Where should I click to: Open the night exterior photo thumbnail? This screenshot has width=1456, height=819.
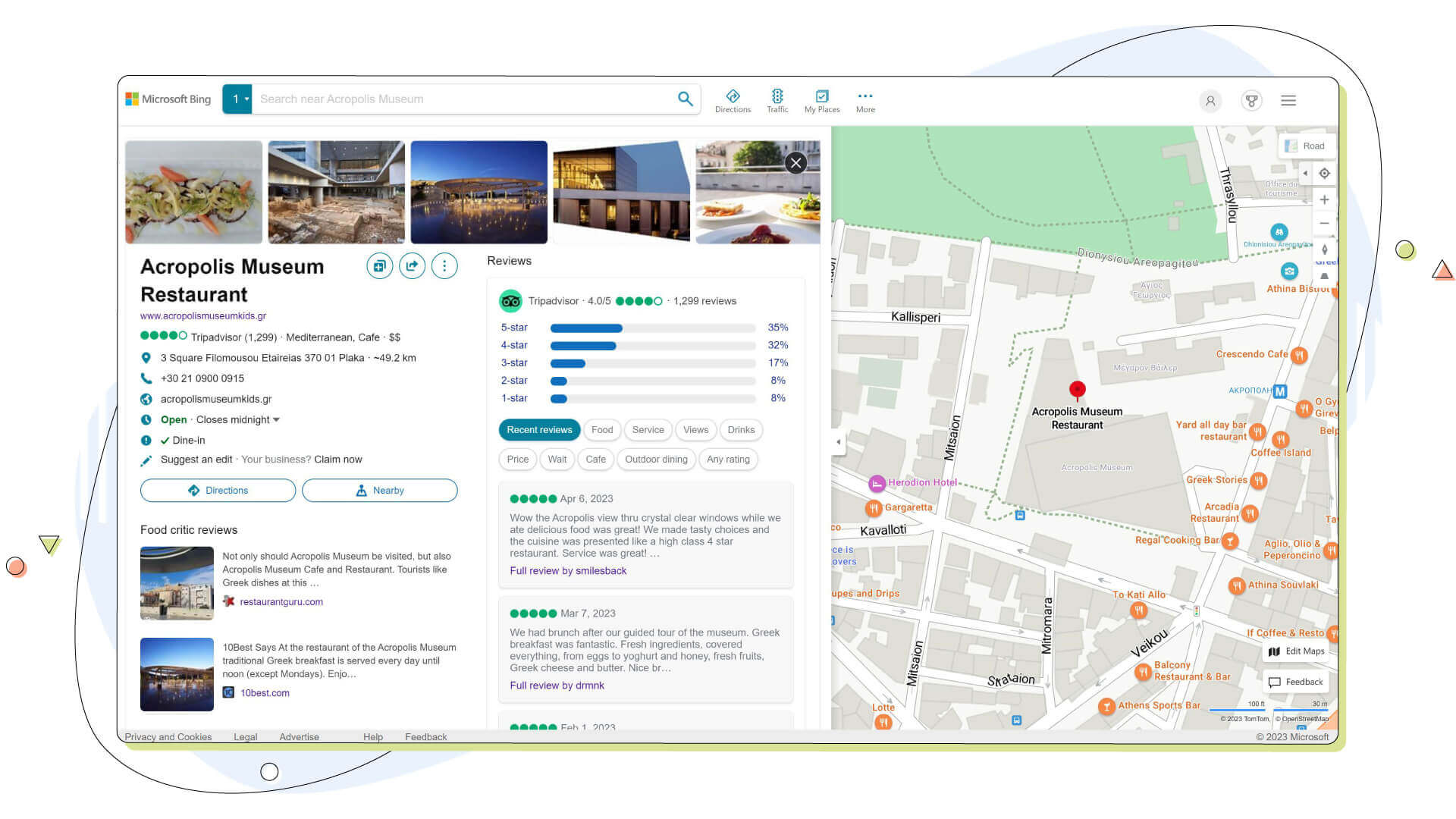[479, 192]
